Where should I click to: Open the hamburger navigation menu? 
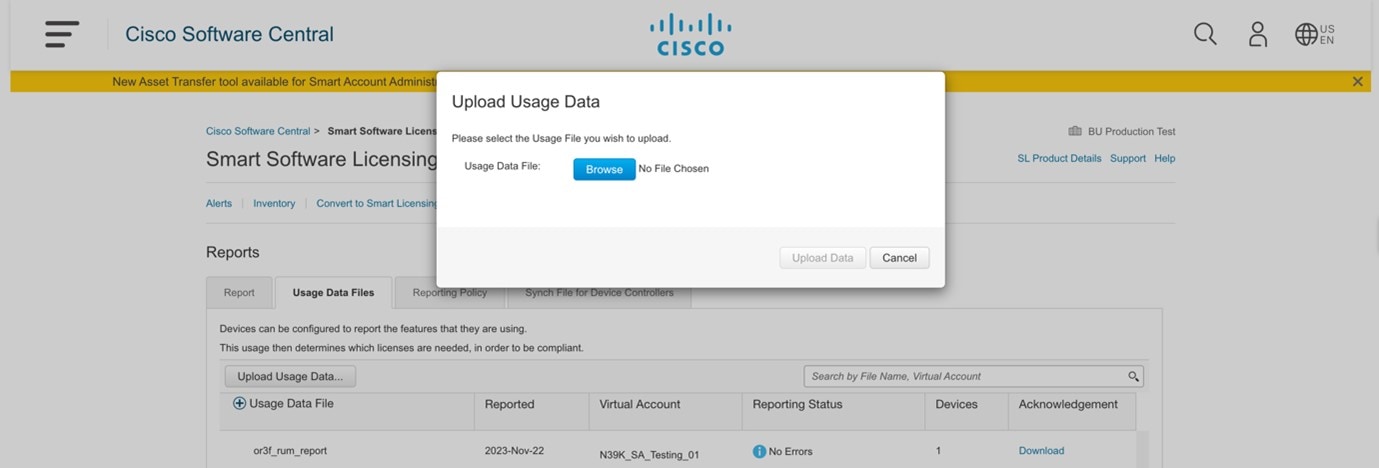click(x=62, y=34)
